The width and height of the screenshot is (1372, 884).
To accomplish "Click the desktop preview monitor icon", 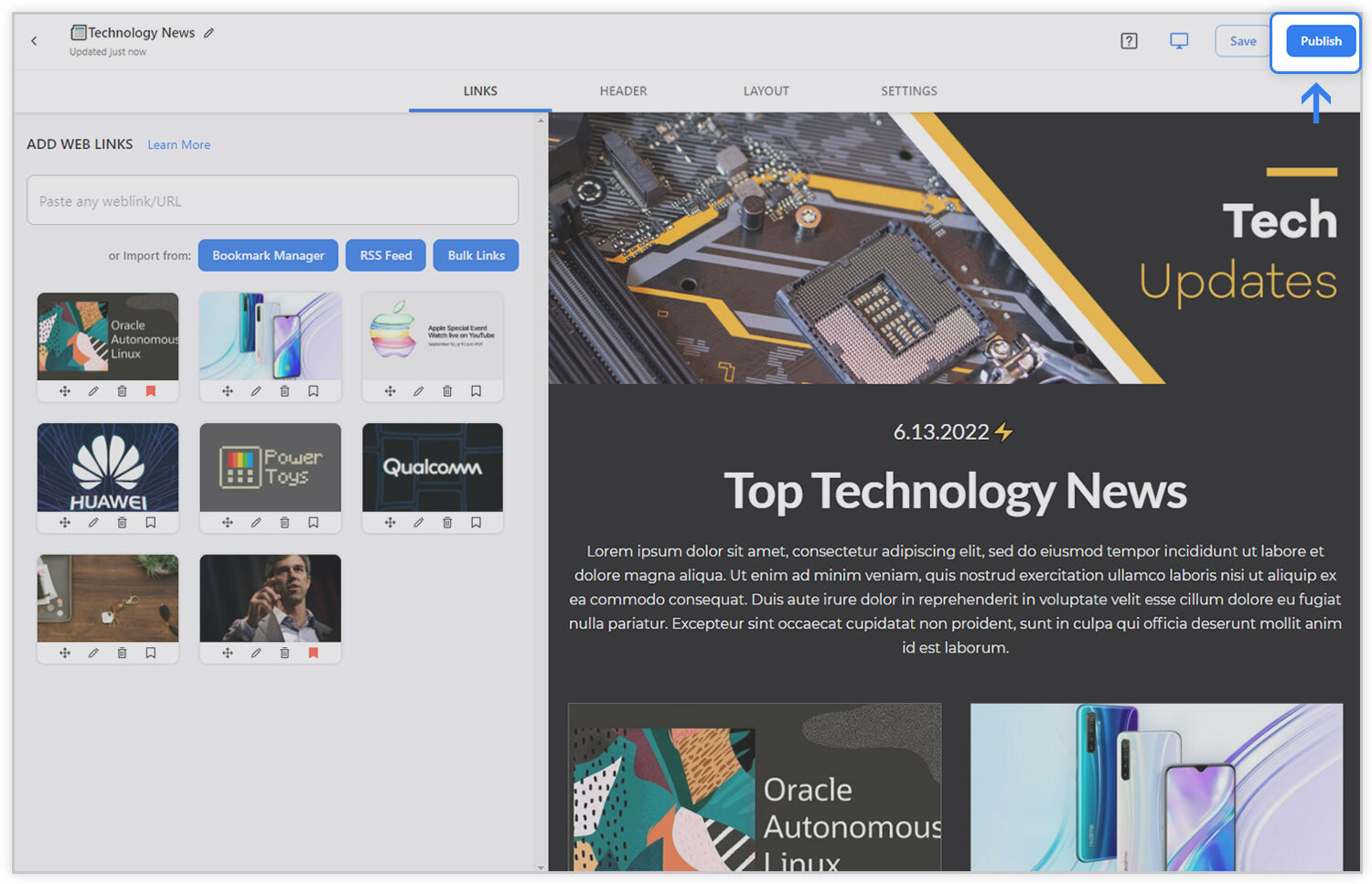I will tap(1179, 41).
